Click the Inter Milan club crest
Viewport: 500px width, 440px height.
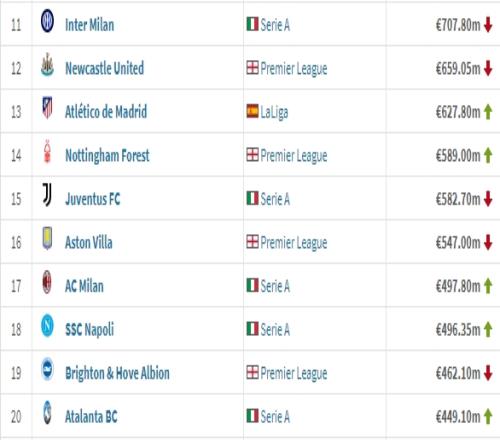click(x=47, y=21)
